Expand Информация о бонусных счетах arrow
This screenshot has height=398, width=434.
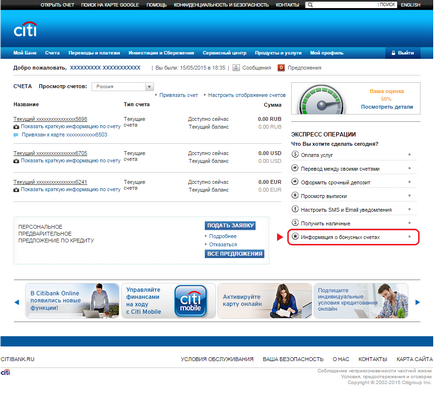point(410,237)
